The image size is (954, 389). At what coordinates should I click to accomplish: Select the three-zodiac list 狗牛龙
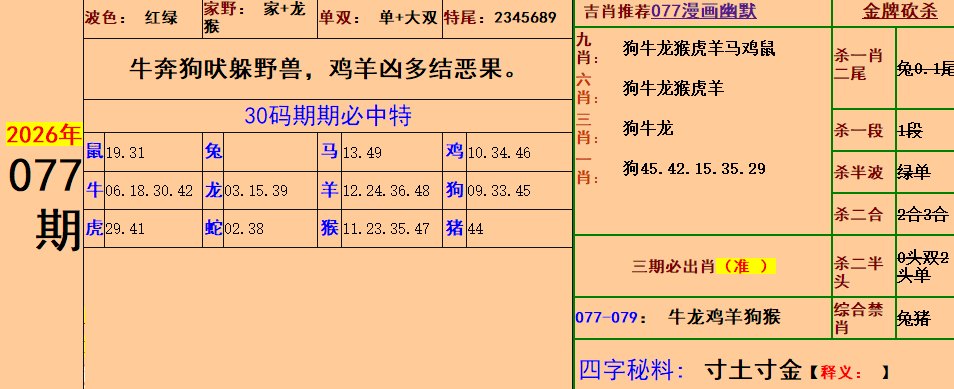[647, 128]
